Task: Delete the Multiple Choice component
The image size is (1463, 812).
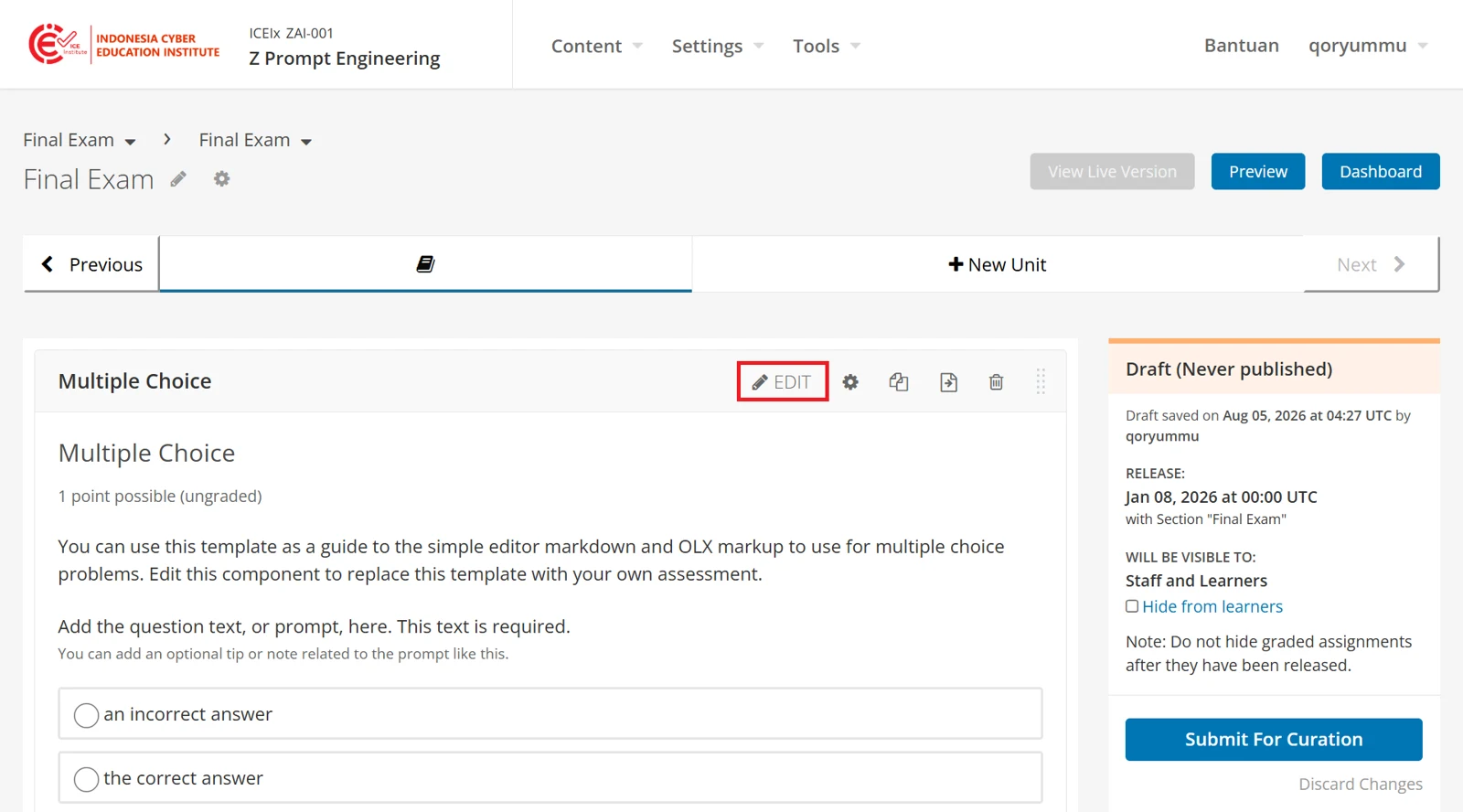Action: [x=997, y=382]
